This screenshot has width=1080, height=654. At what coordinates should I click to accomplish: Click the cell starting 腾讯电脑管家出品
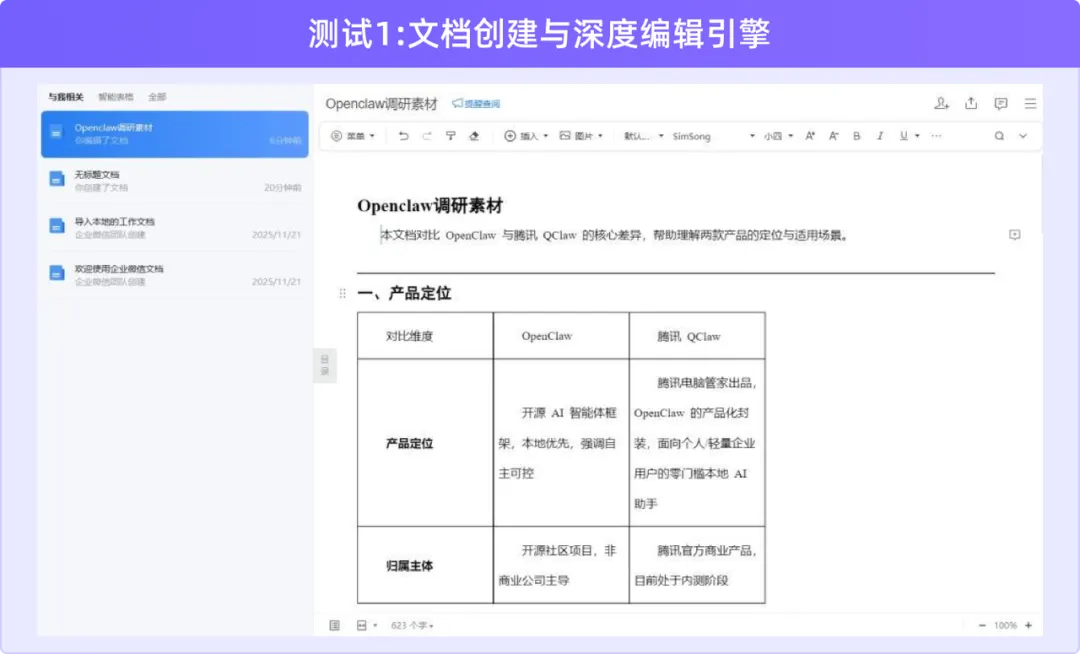pyautogui.click(x=697, y=443)
